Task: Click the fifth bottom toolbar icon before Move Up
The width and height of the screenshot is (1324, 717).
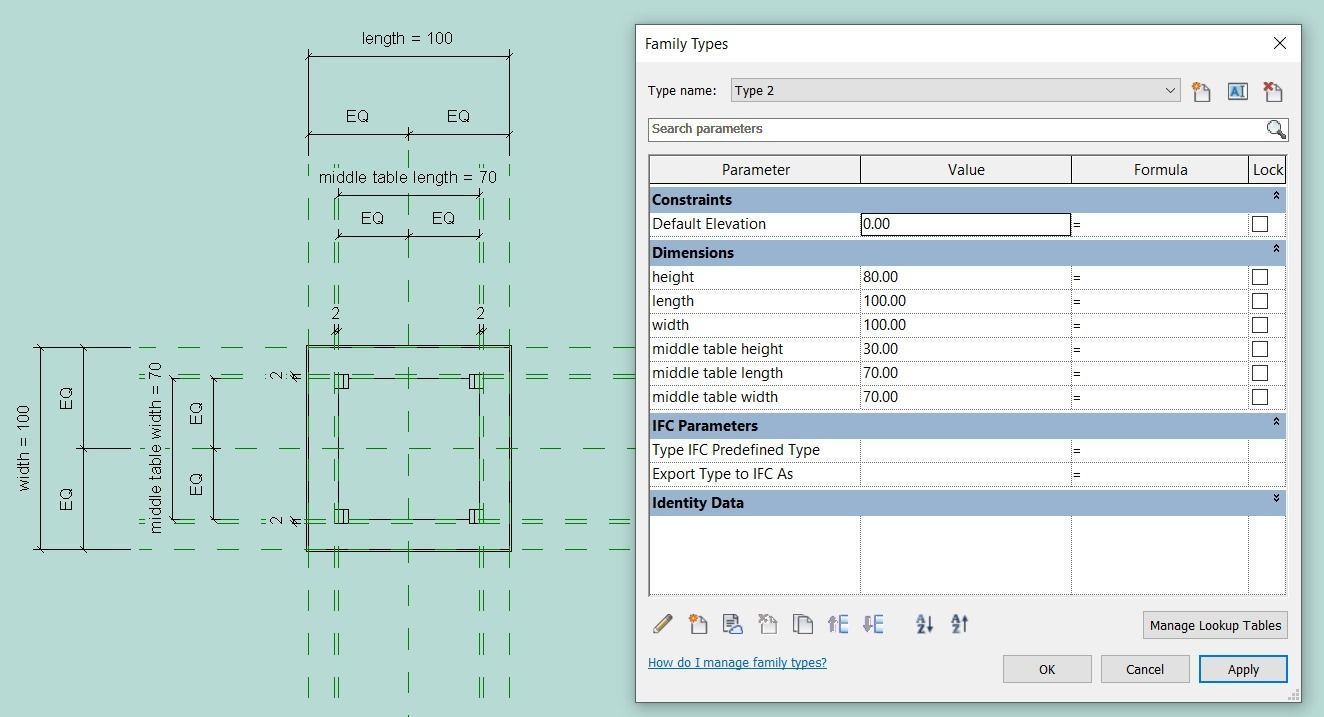Action: (x=803, y=624)
